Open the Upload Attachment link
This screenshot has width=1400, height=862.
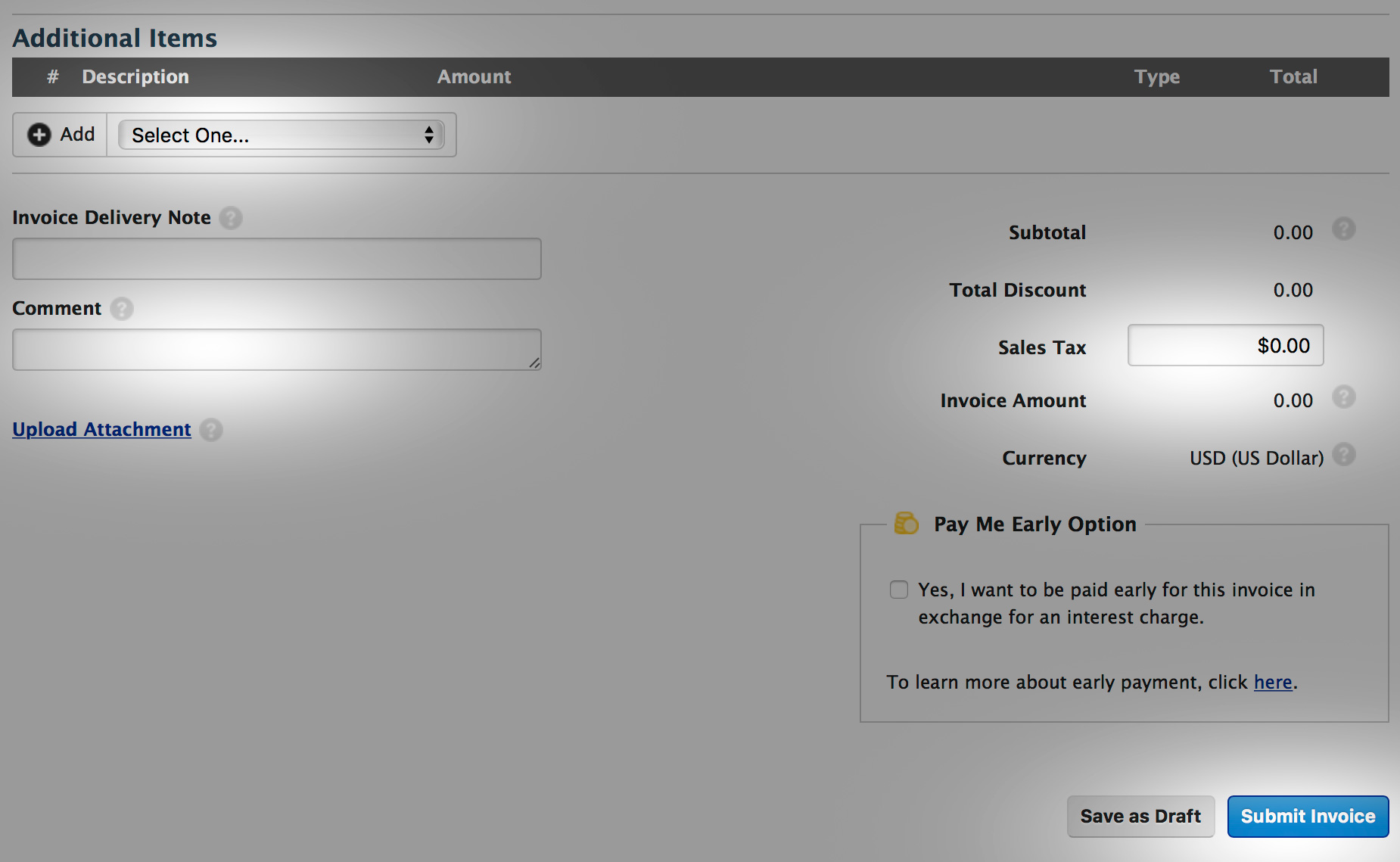(101, 430)
